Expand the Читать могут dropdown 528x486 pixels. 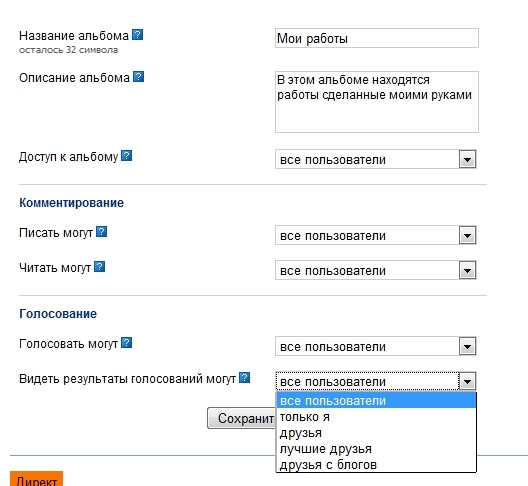tap(467, 270)
